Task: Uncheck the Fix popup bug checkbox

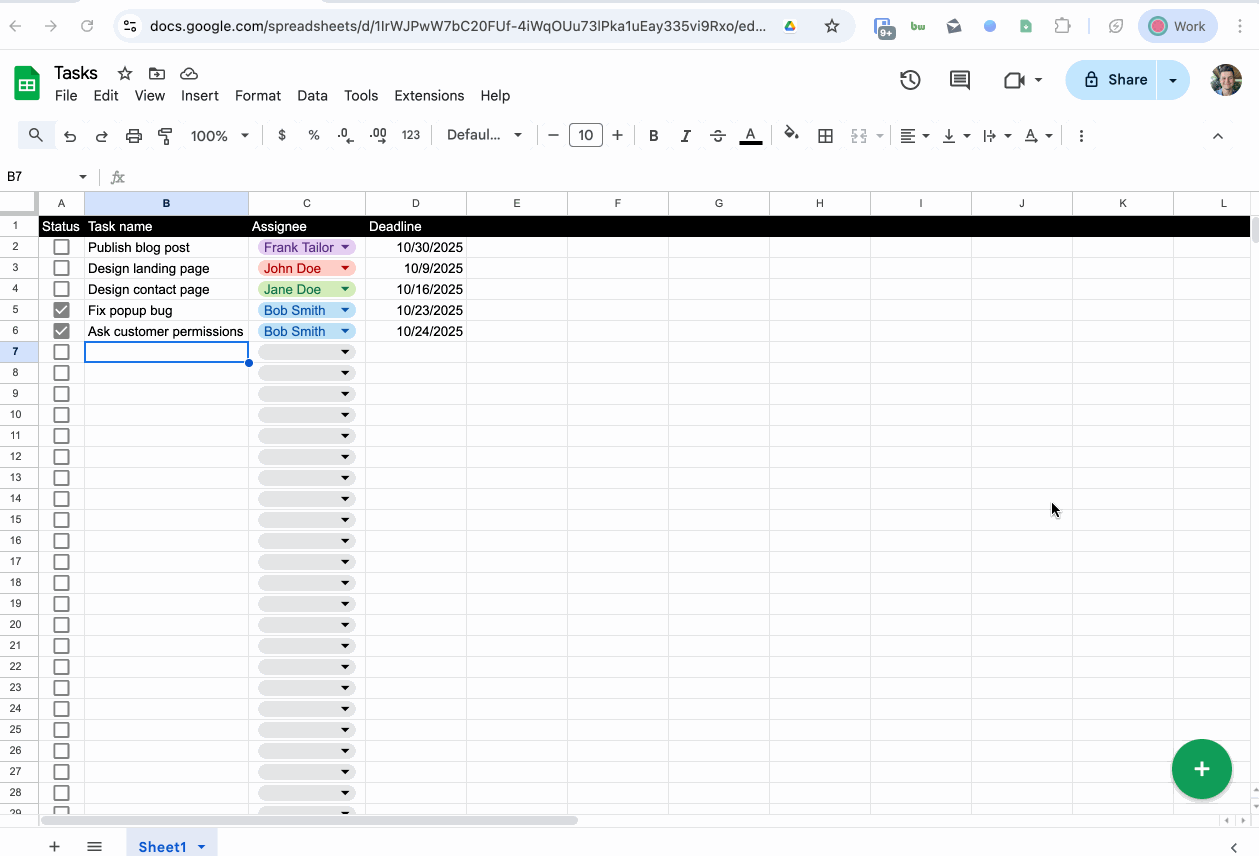Action: coord(62,310)
